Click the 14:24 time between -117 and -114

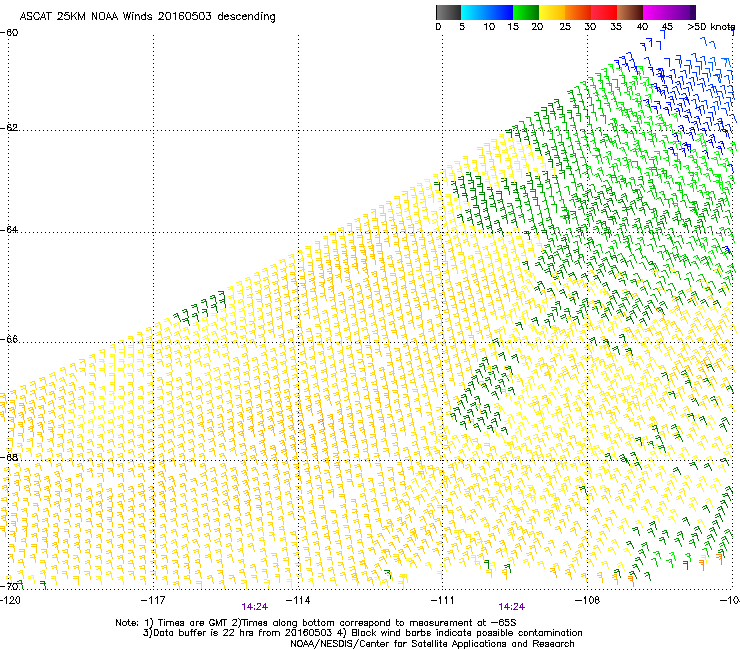pyautogui.click(x=255, y=607)
